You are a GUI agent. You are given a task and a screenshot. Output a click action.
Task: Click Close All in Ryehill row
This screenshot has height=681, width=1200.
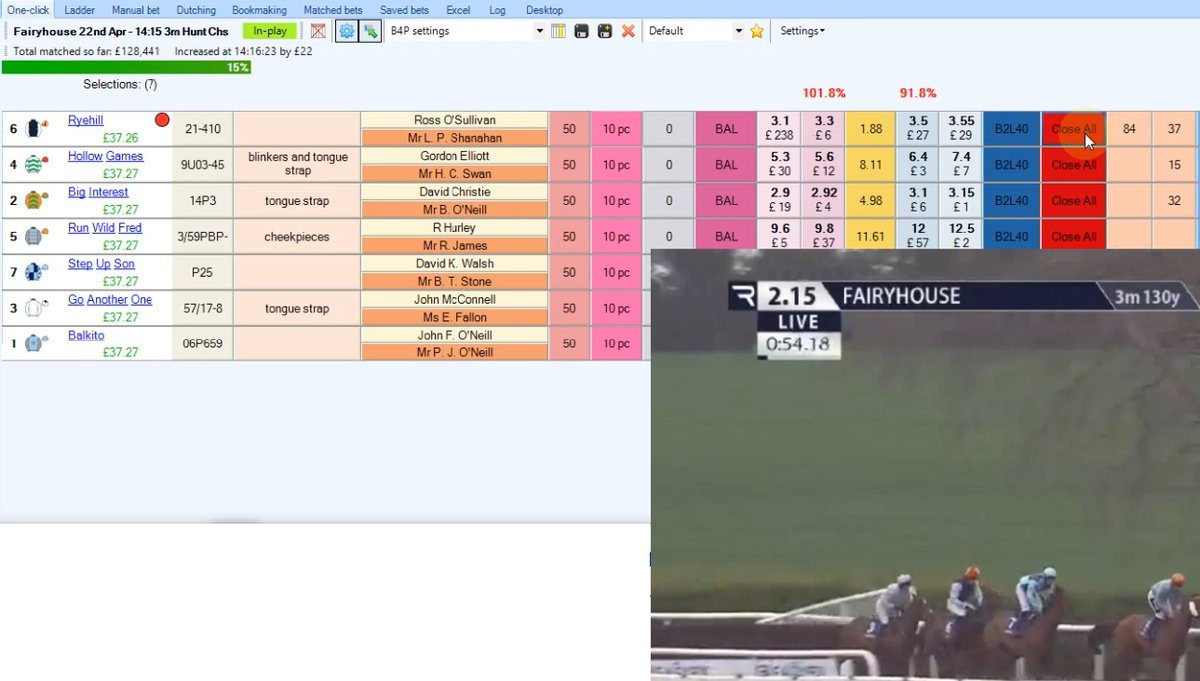[1073, 129]
